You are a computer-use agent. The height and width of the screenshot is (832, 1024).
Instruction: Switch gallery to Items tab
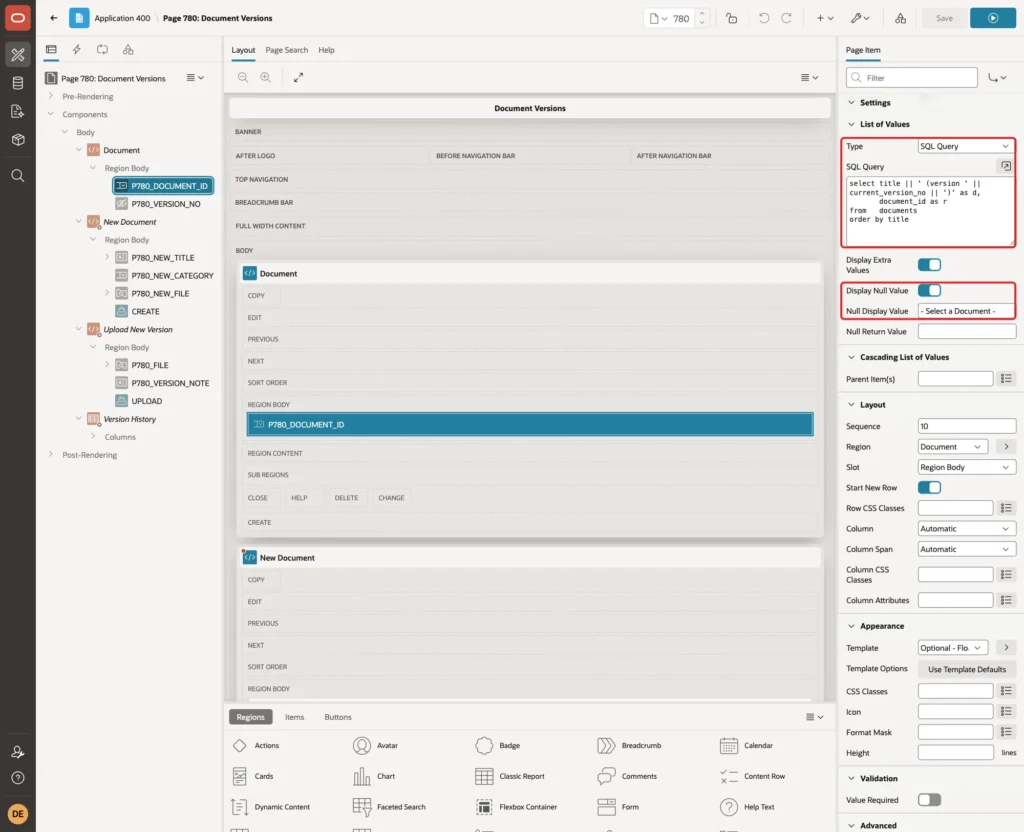point(295,717)
